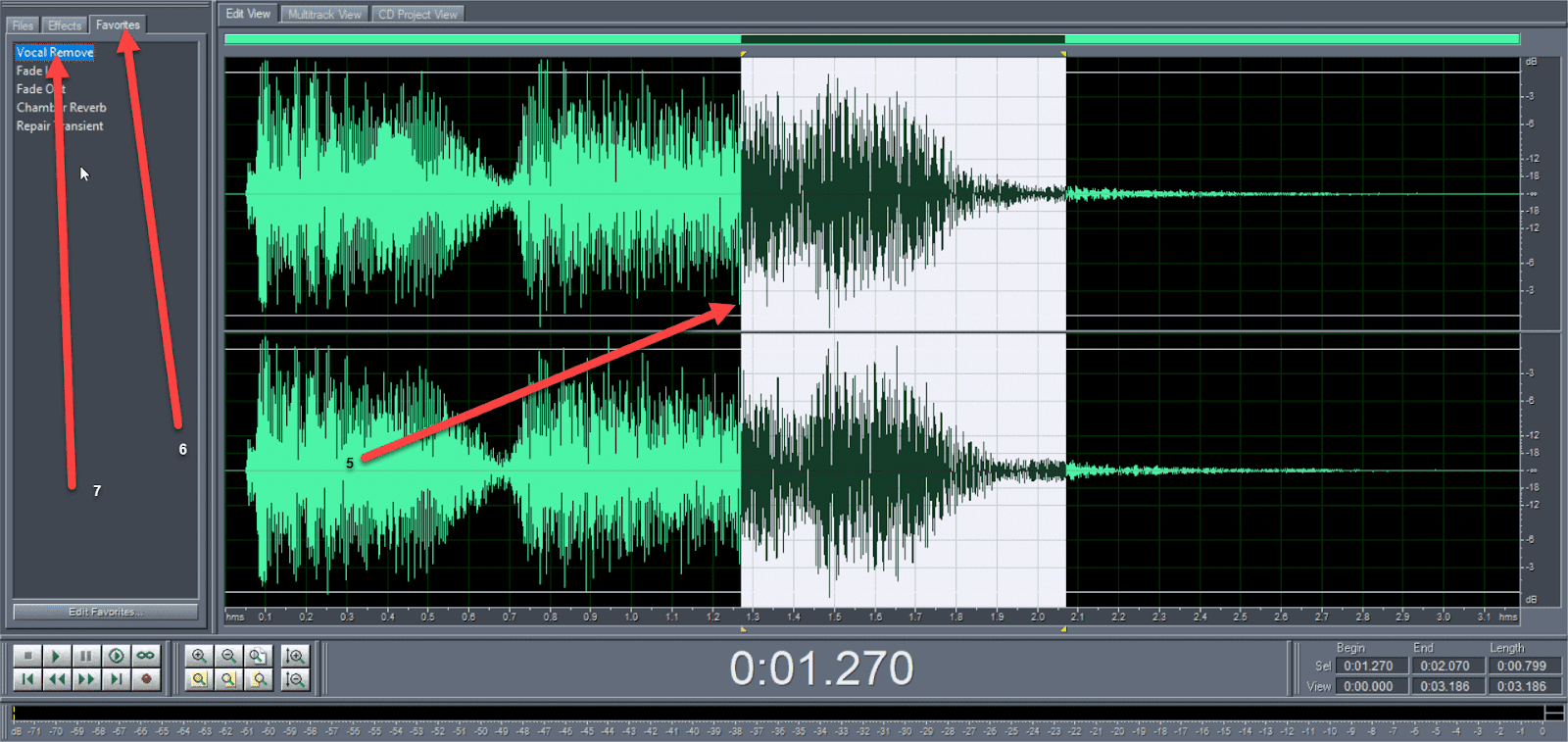Viewport: 1568px width, 742px height.
Task: Click the red Record button
Action: click(x=145, y=679)
